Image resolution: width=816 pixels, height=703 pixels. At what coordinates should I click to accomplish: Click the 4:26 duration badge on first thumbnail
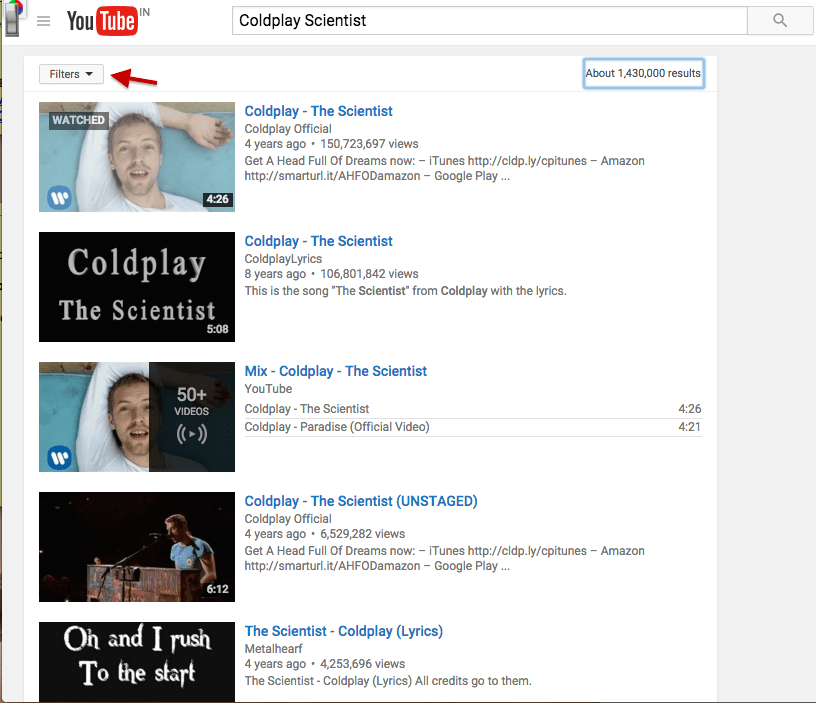tap(217, 199)
